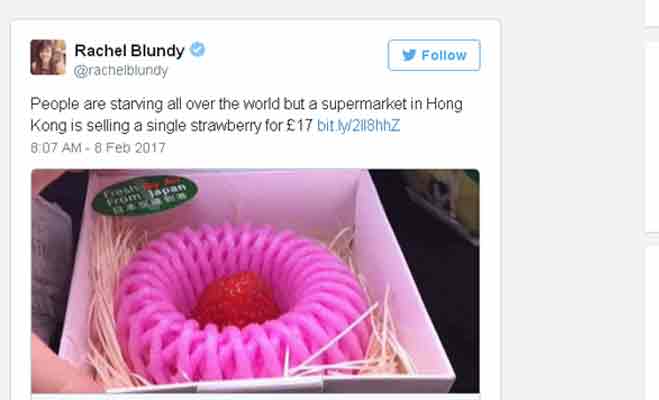Click the 8:07 AM time text
This screenshot has height=400, width=659.
coord(56,148)
